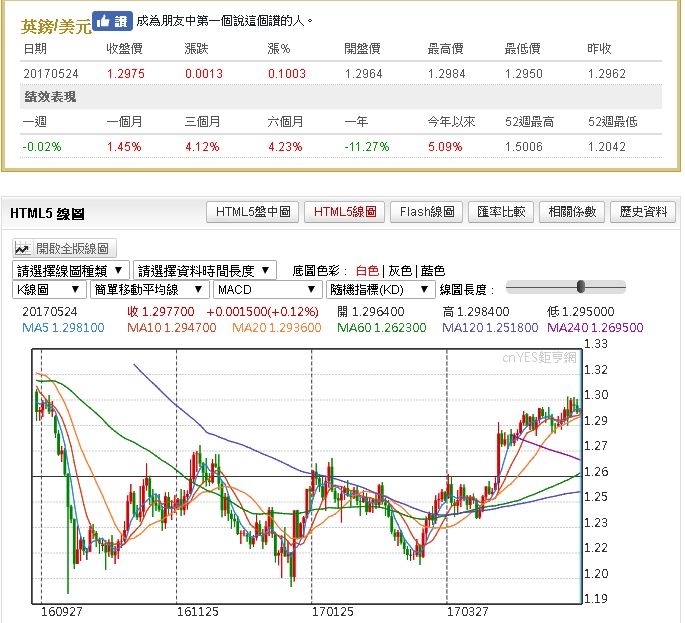Click the chart icon for full-version chart
This screenshot has height=623, width=685.
[x=22, y=249]
